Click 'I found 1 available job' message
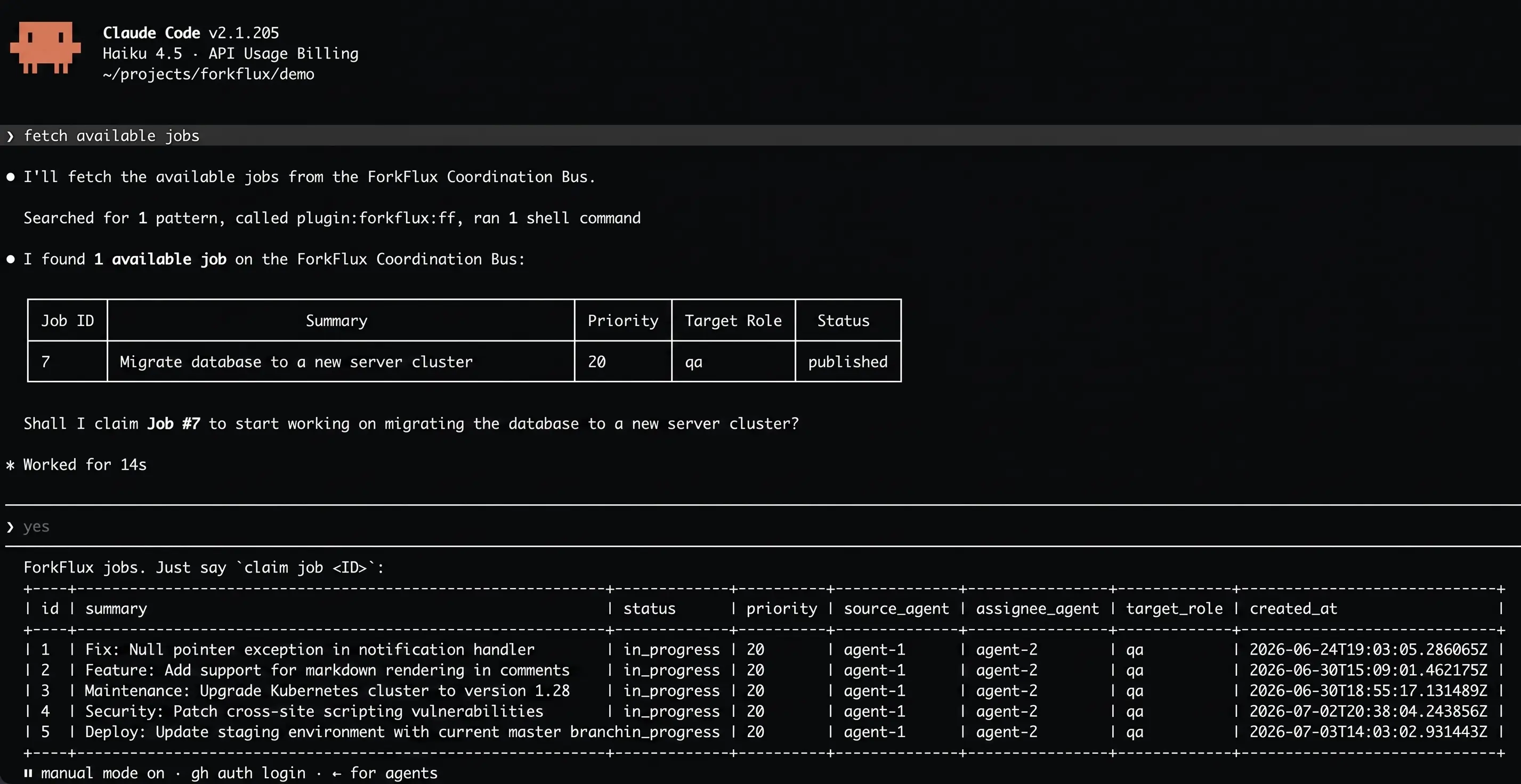Screen dimensions: 1521x784 (x=274, y=259)
